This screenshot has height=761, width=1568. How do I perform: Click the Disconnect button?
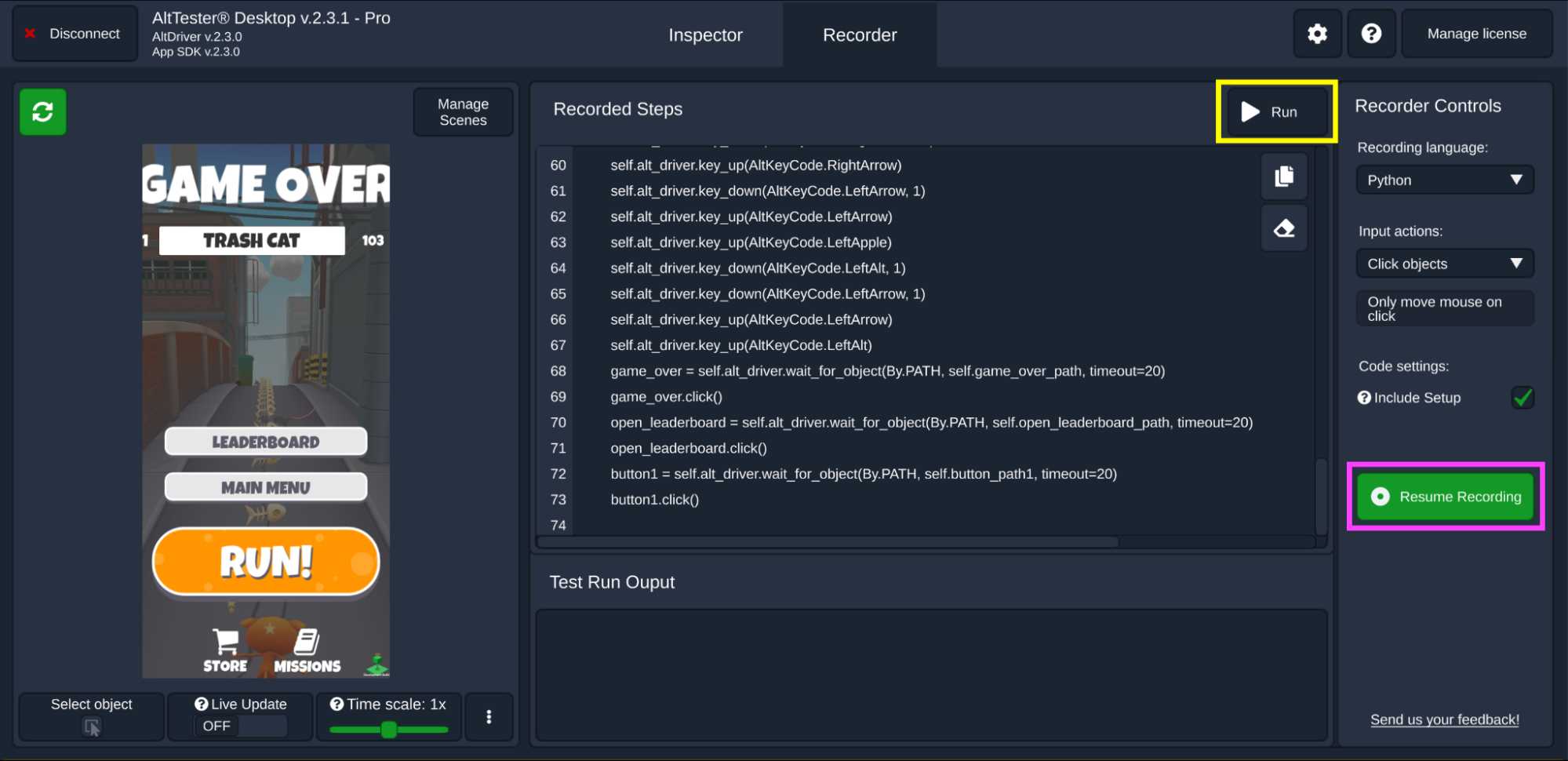point(75,34)
